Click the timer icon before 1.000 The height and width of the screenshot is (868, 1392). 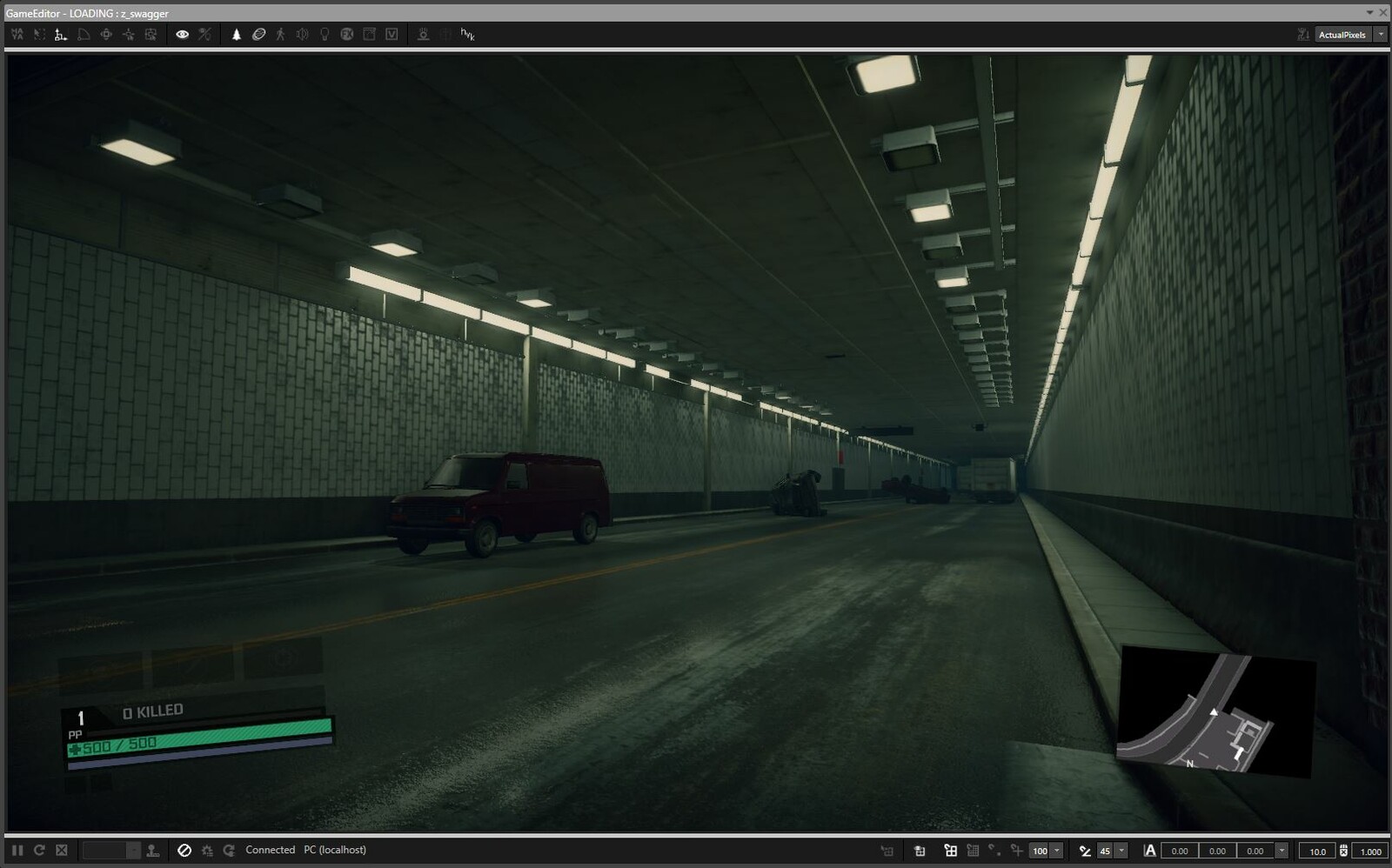point(1344,851)
